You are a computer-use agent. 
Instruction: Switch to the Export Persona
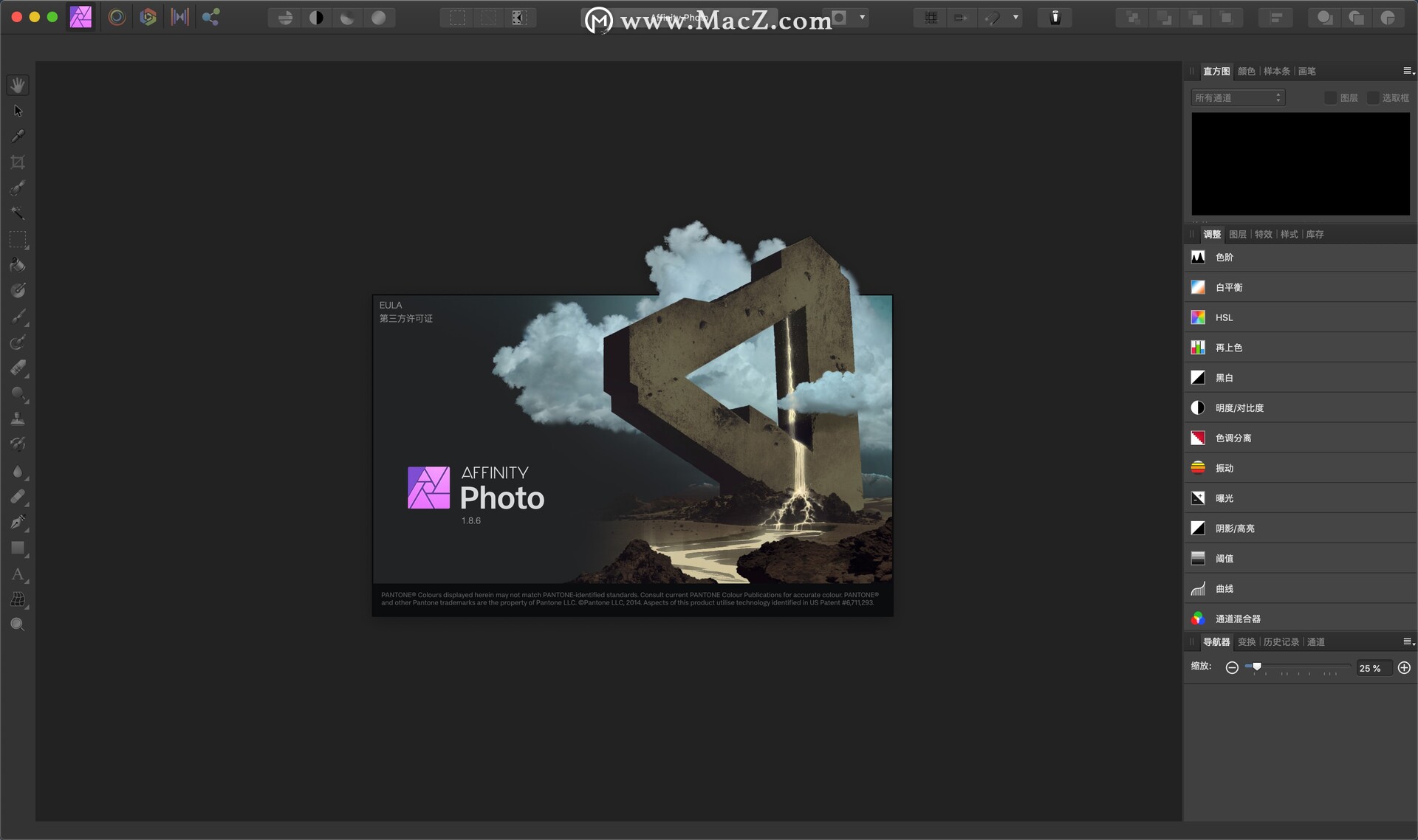click(211, 17)
